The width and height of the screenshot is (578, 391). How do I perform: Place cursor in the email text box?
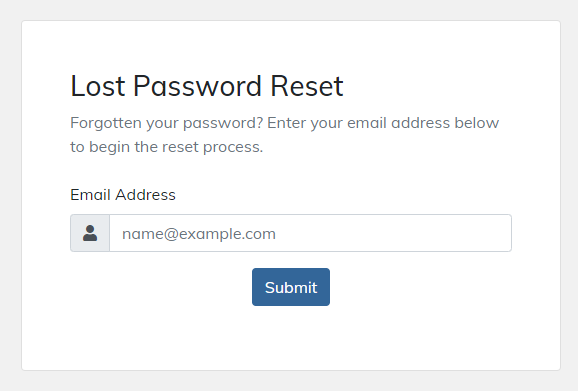click(x=310, y=233)
